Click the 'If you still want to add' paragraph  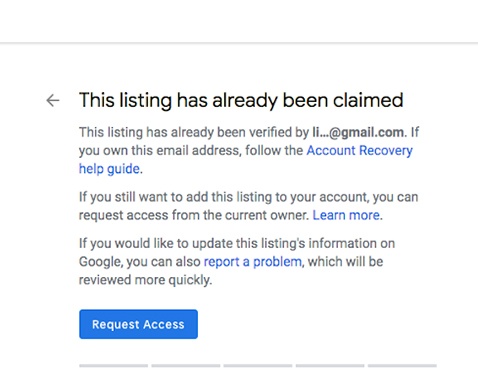coord(248,206)
